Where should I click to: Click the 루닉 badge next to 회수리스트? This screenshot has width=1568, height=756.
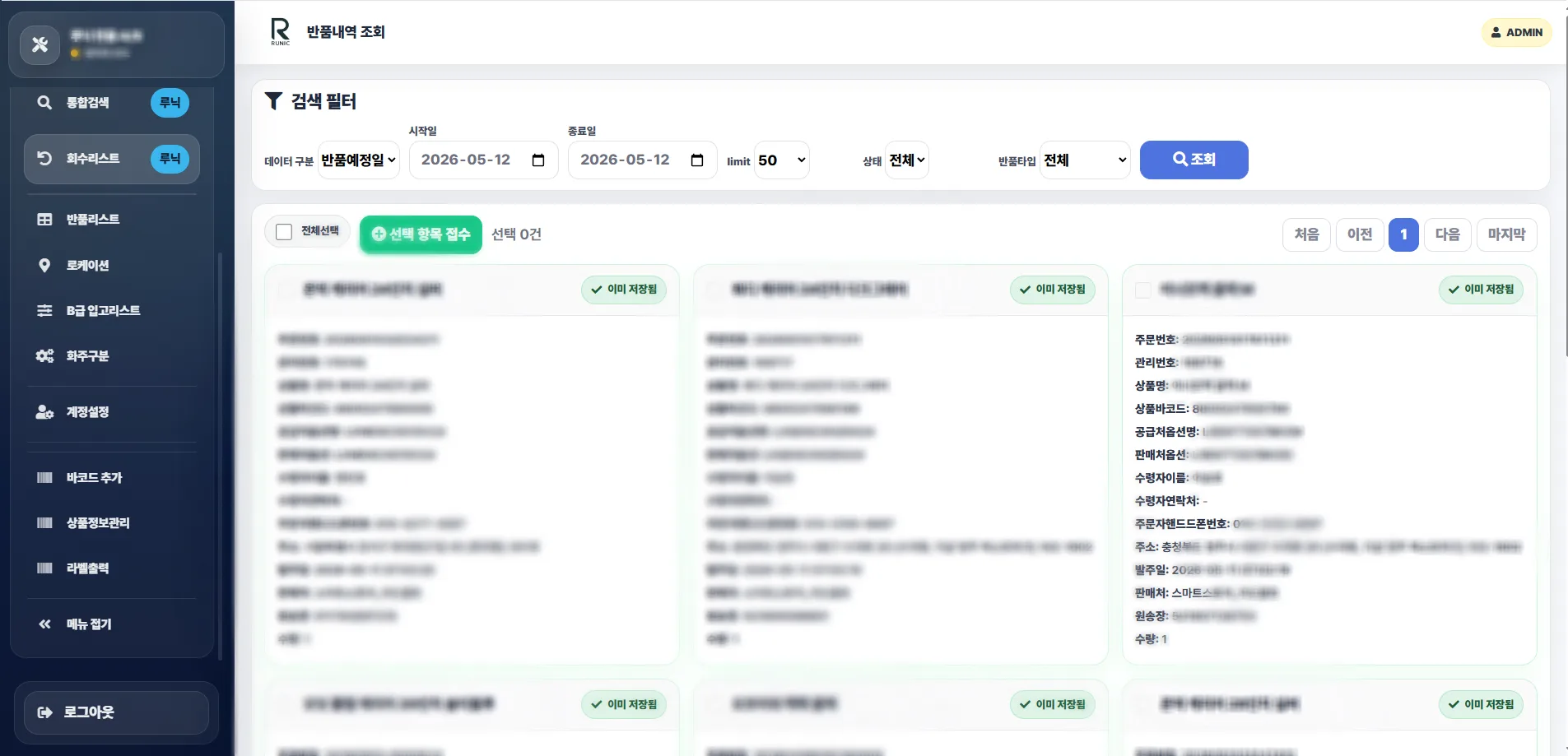170,159
